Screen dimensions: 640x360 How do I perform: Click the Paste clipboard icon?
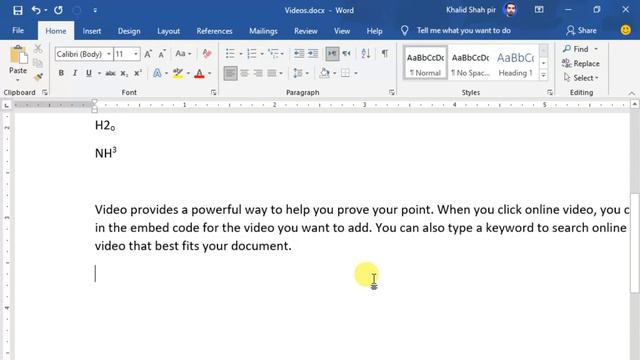(x=18, y=55)
